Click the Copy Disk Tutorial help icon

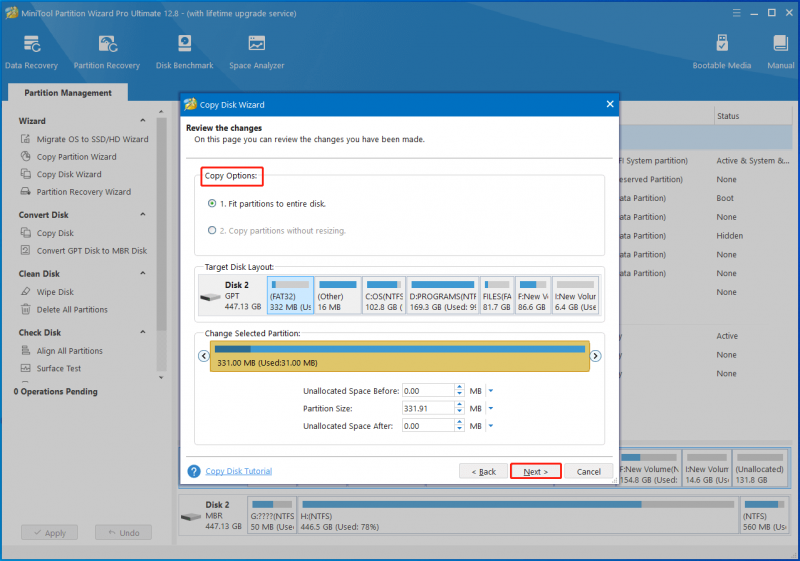pos(194,471)
